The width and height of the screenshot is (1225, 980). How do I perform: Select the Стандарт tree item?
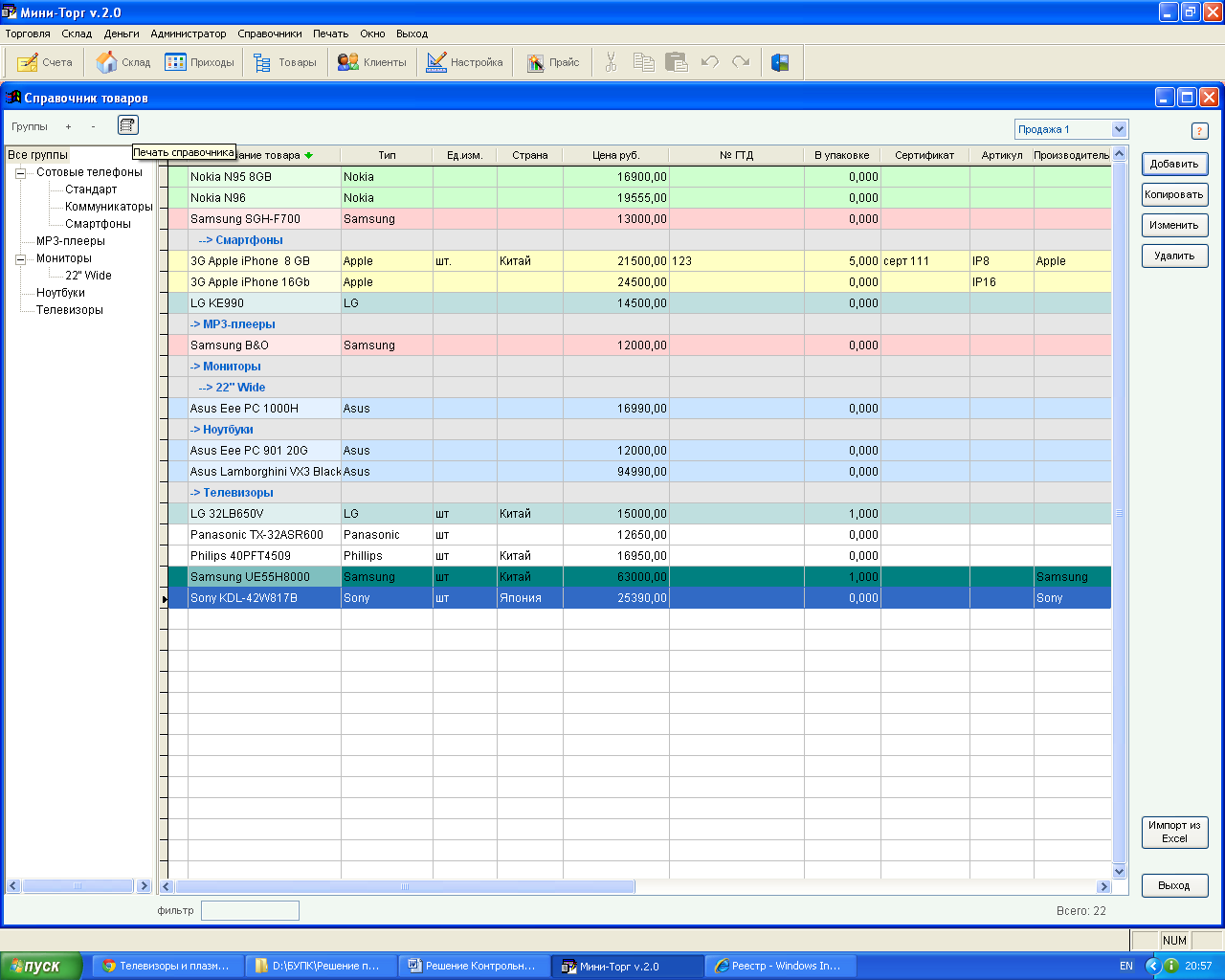click(91, 189)
